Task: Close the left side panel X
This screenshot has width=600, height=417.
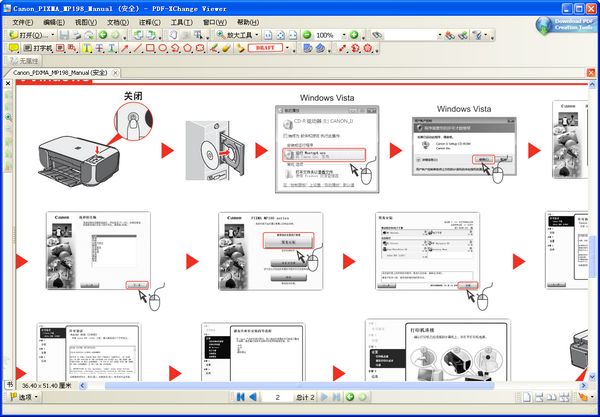Action: 8,83
